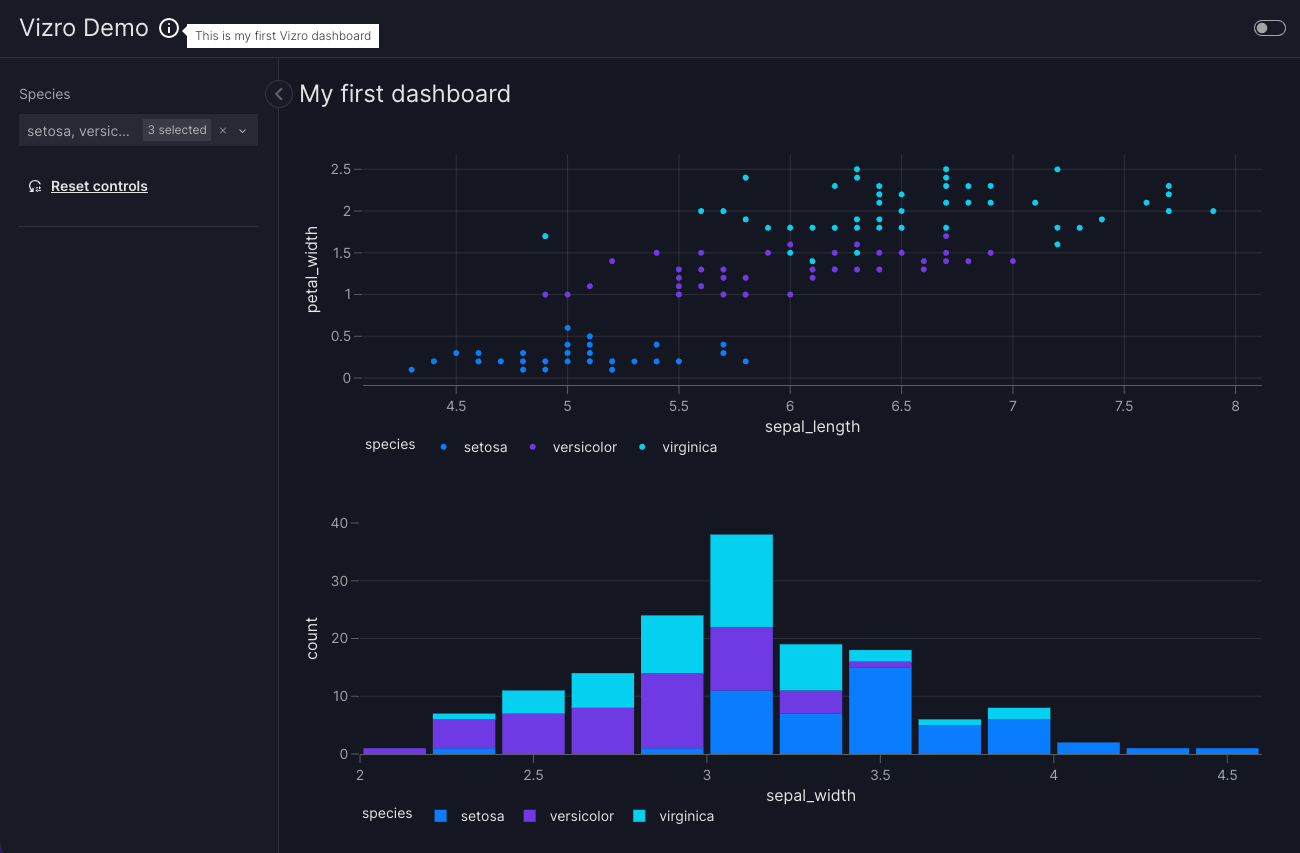Viewport: 1300px width, 853px height.
Task: Click the sepal_width axis title
Action: tap(811, 796)
